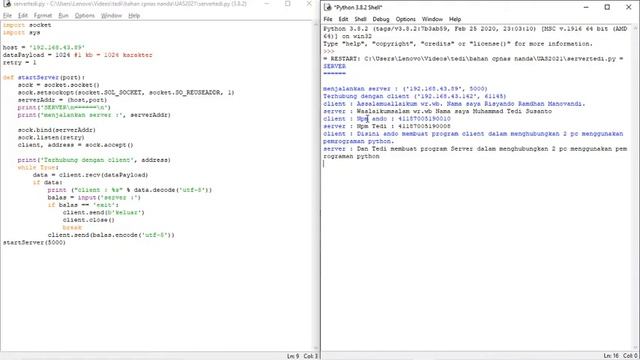Open Debug menu in Python Shell
Image resolution: width=640 pixels, height=360 pixels.
(x=381, y=19)
